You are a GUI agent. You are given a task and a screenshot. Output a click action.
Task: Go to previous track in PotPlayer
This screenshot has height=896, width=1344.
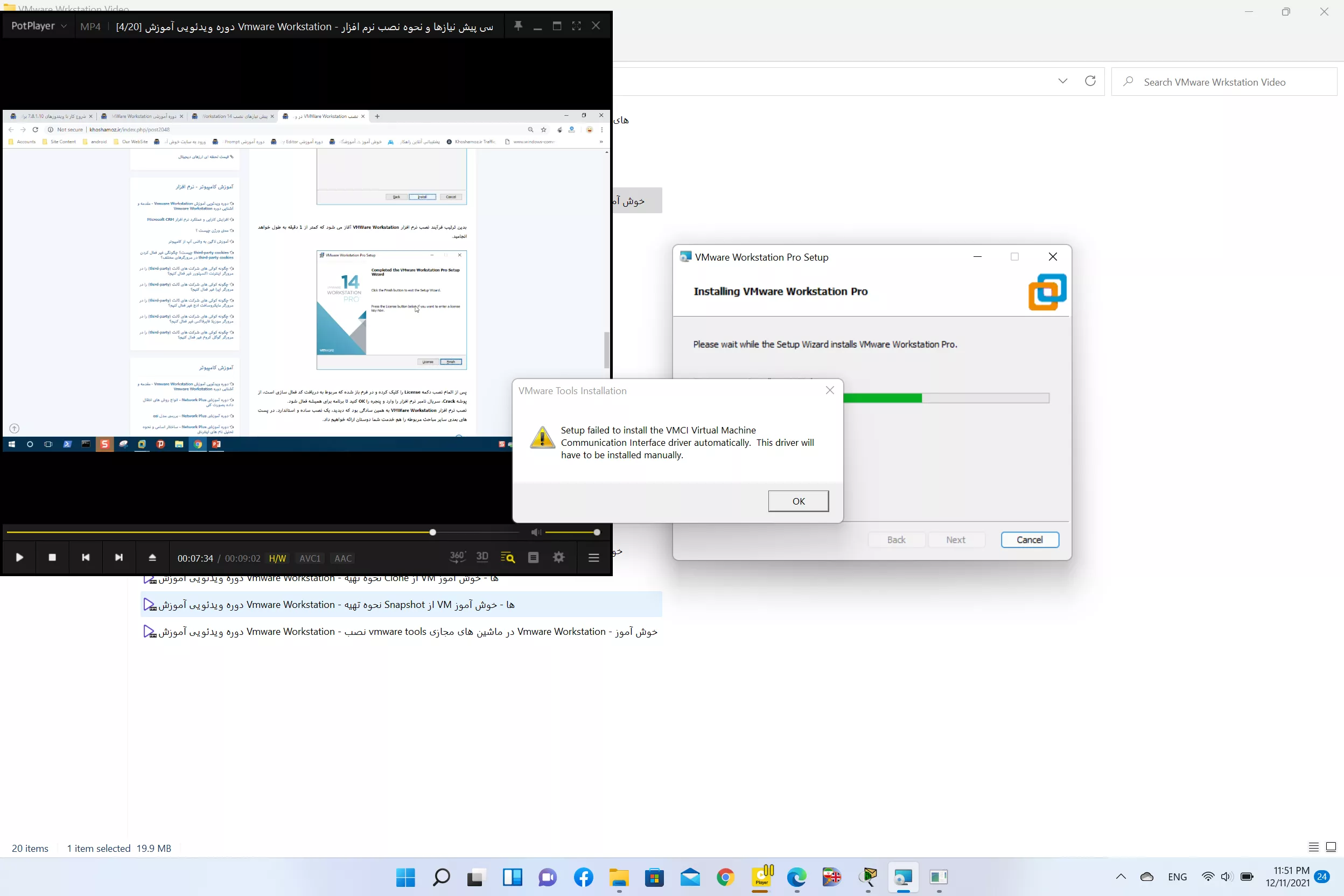coord(86,558)
